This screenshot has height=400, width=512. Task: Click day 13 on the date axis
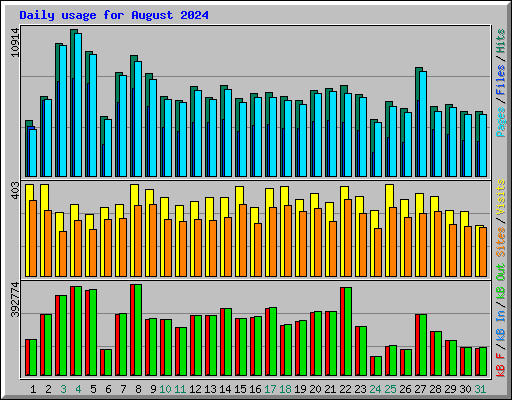(210, 389)
